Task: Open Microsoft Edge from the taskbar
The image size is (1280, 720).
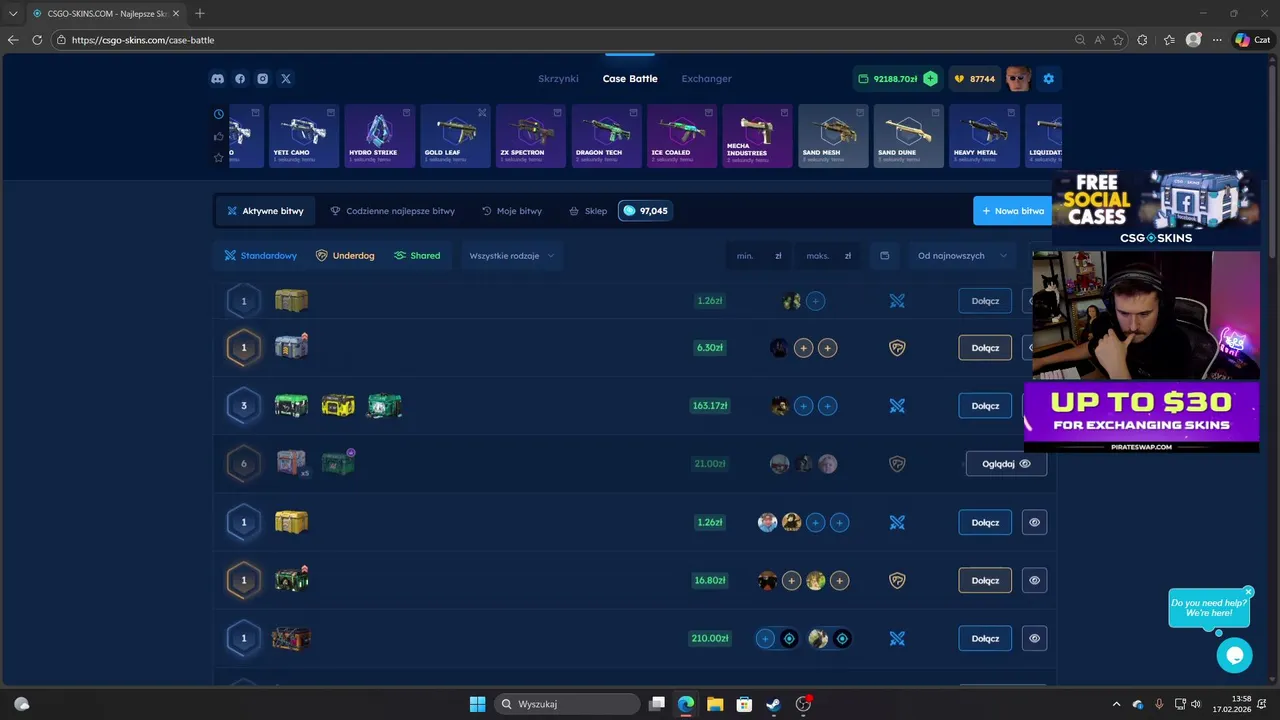Action: [686, 704]
